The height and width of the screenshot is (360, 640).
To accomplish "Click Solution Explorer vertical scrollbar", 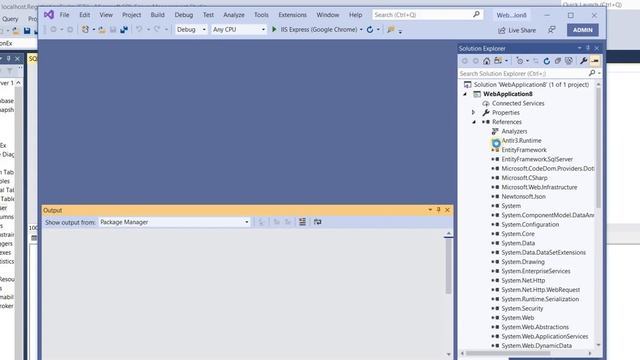I will click(x=598, y=147).
